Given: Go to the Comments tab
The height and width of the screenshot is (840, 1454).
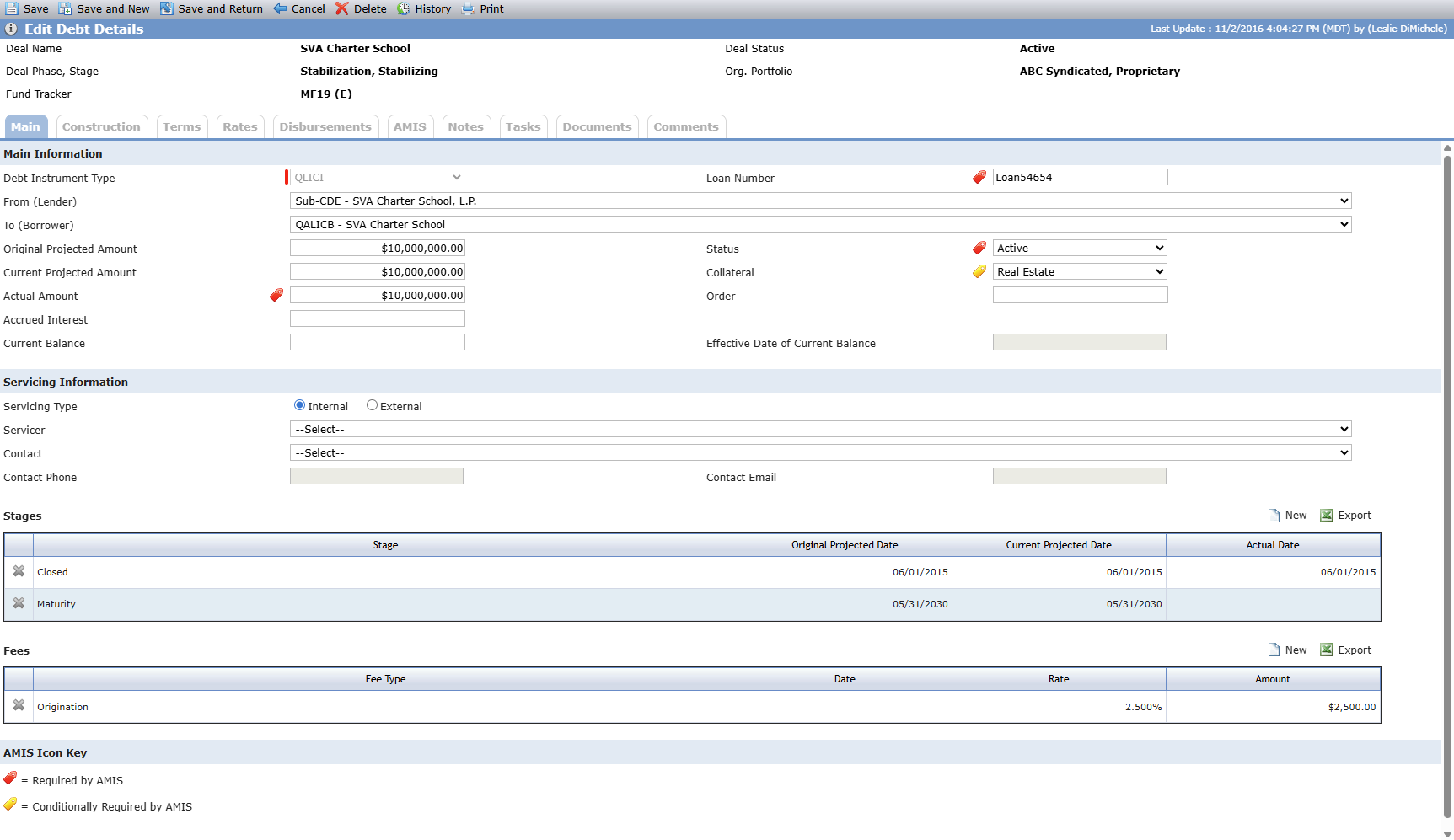Looking at the screenshot, I should tap(686, 127).
